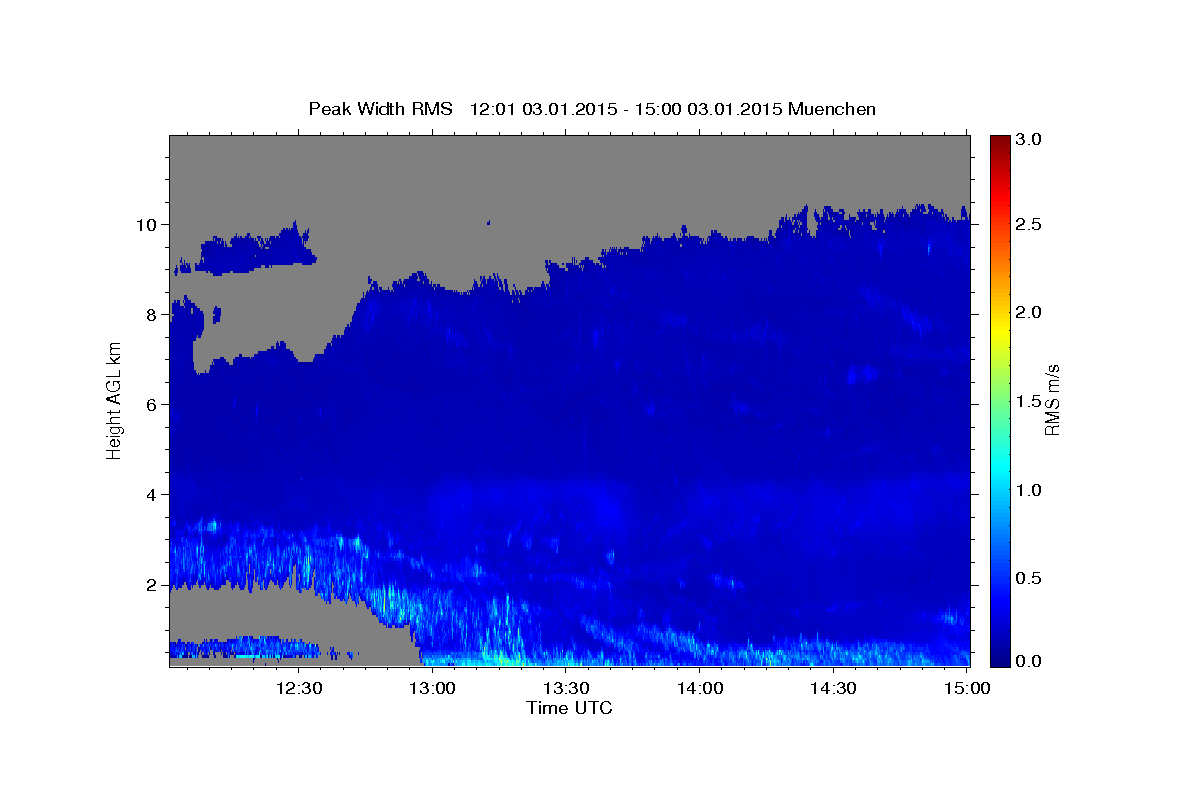Click the 'Height AGL km' axis label
Screen dimensions: 1200x800
[114, 400]
